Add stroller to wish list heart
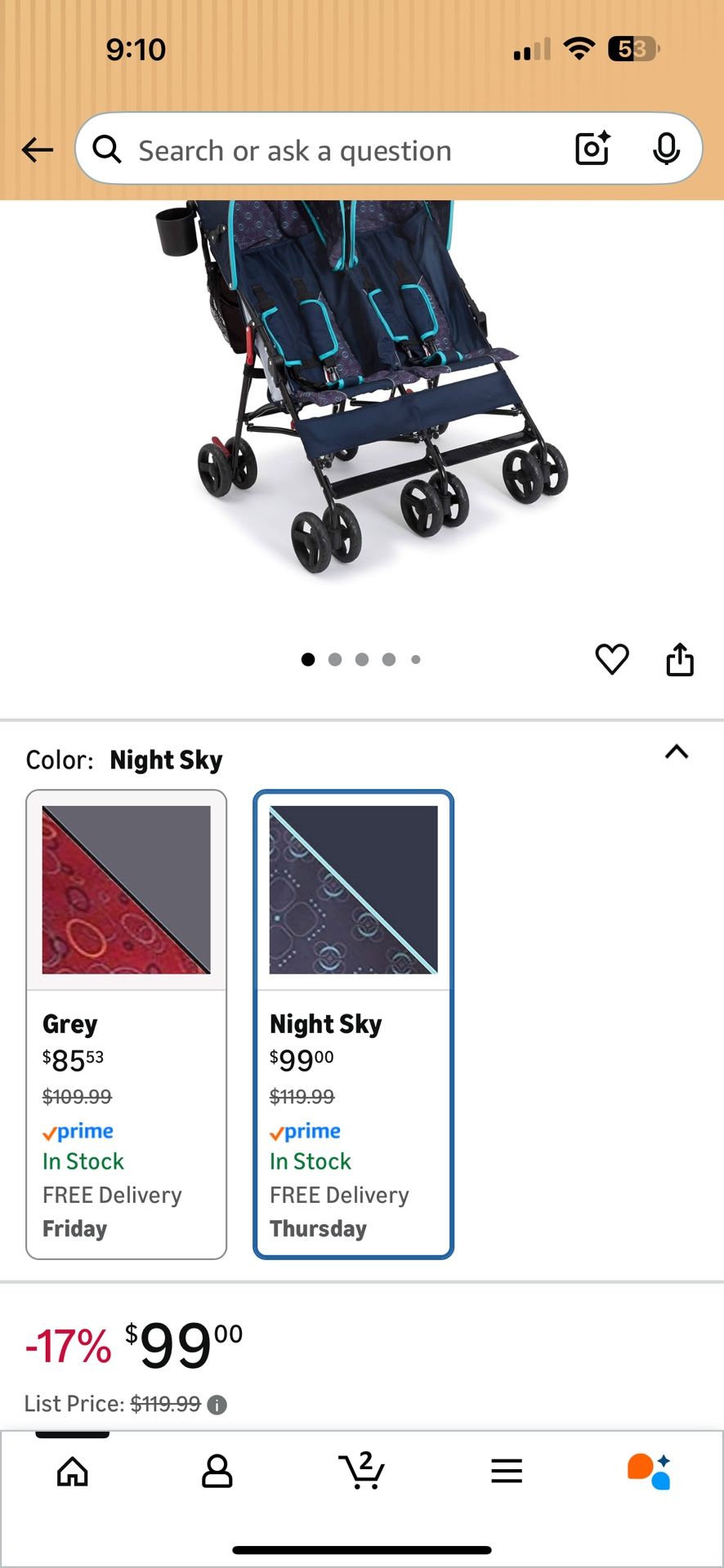Viewport: 724px width, 1568px height. tap(612, 659)
